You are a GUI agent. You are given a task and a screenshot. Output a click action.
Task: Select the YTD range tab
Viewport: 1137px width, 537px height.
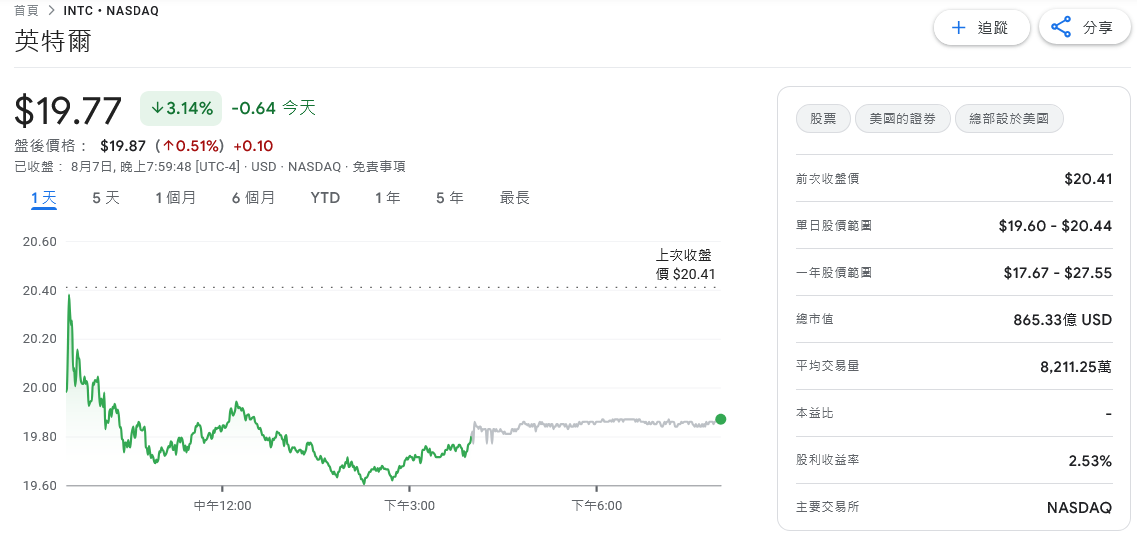325,198
